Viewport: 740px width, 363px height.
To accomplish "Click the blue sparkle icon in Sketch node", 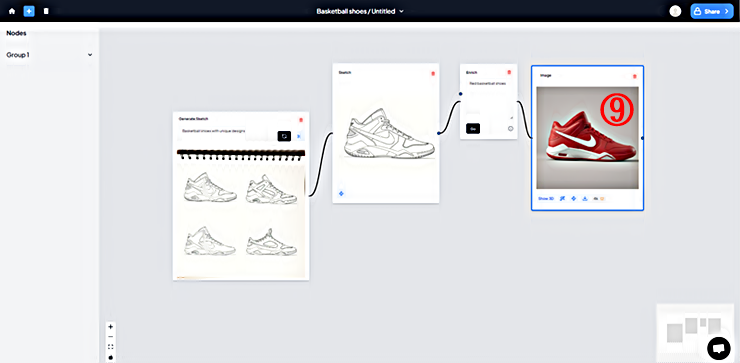I will point(341,194).
